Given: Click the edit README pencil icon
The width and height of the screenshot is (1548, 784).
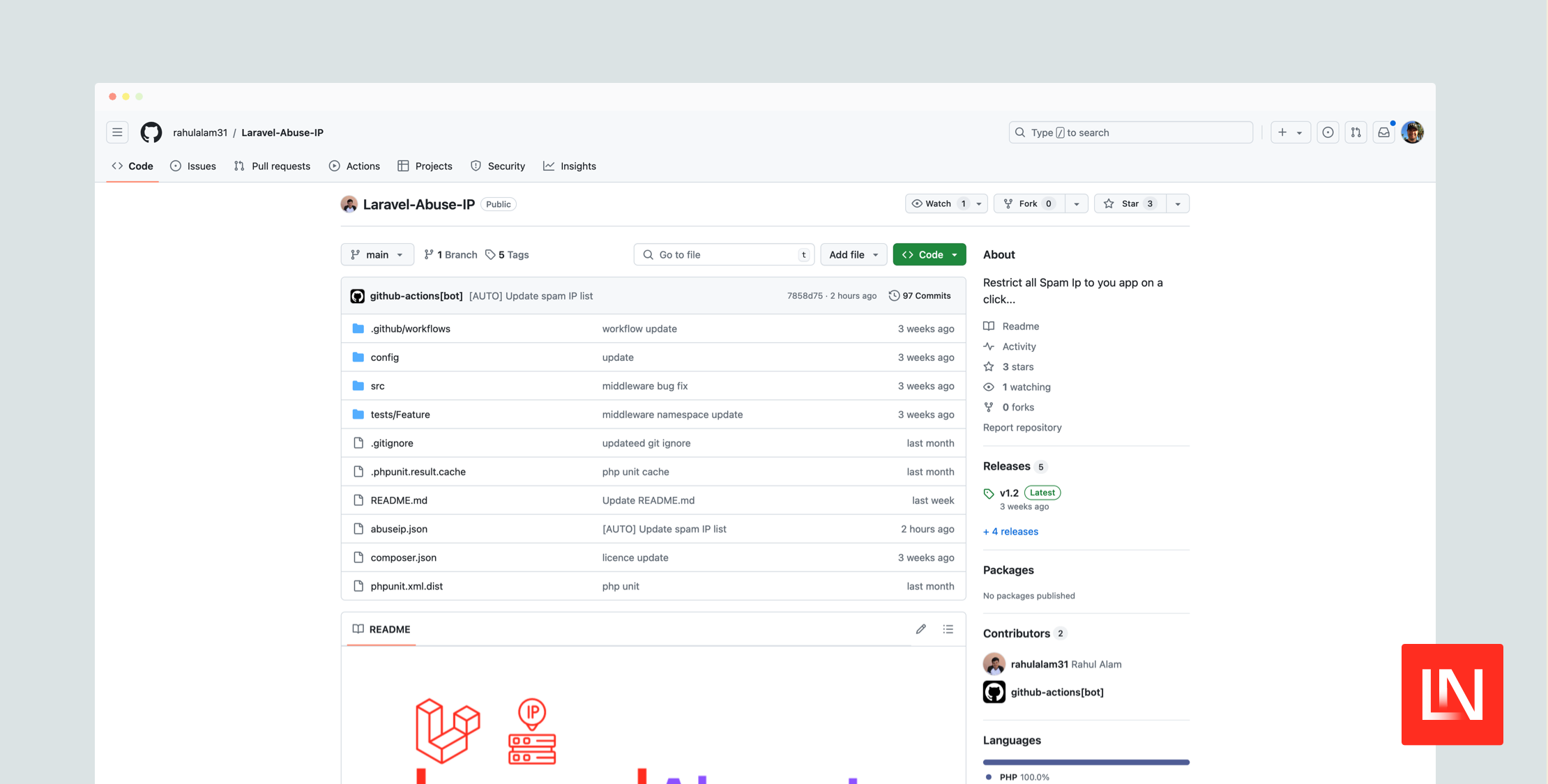Looking at the screenshot, I should pyautogui.click(x=921, y=629).
